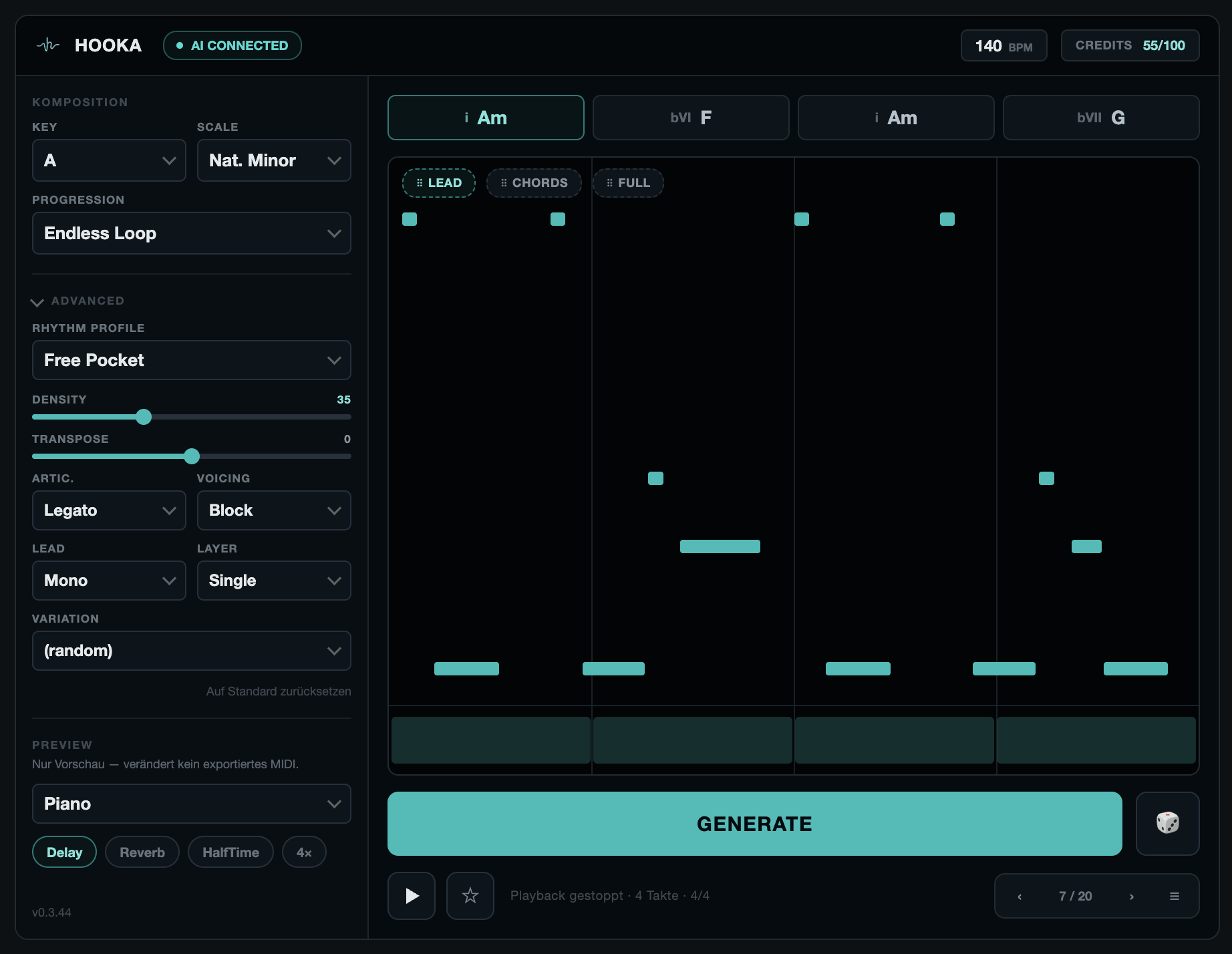Favorite this pattern with the star icon
Image resolution: width=1232 pixels, height=954 pixels.
(470, 896)
